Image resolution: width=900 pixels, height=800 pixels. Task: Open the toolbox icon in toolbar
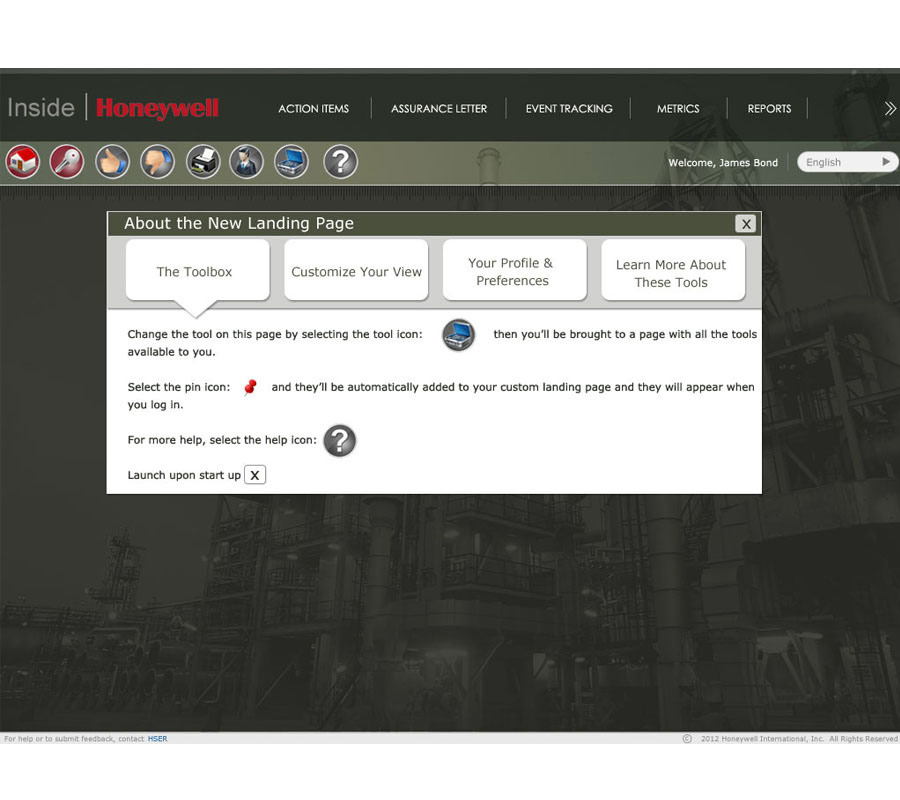pos(292,161)
